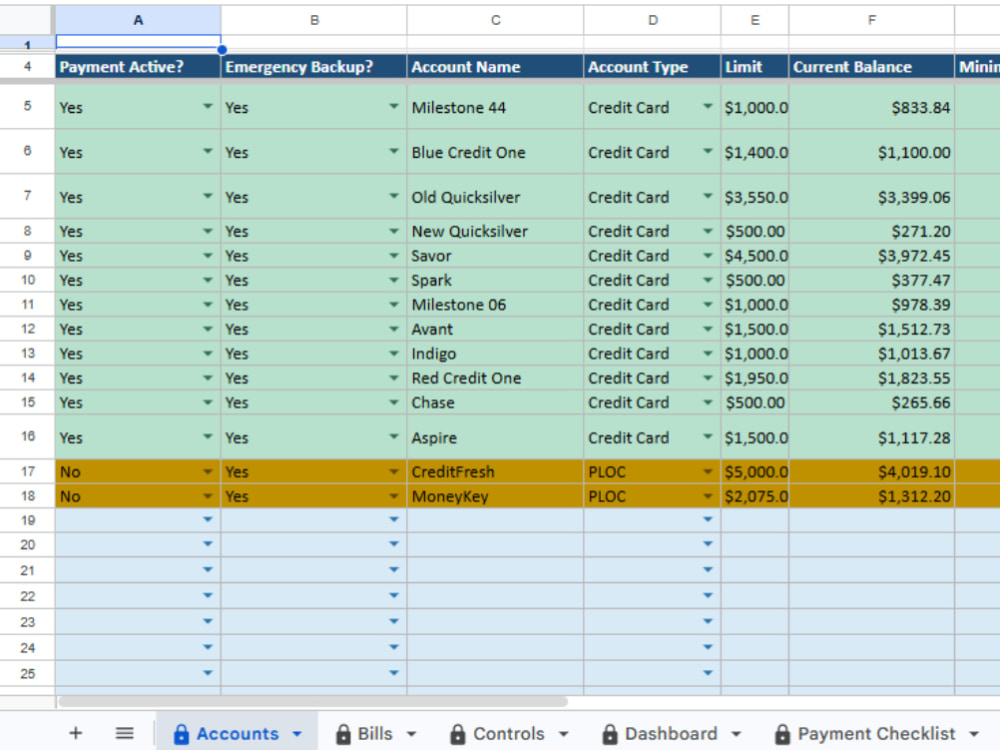
Task: Select the 'Indigo' account name cell
Action: click(495, 353)
